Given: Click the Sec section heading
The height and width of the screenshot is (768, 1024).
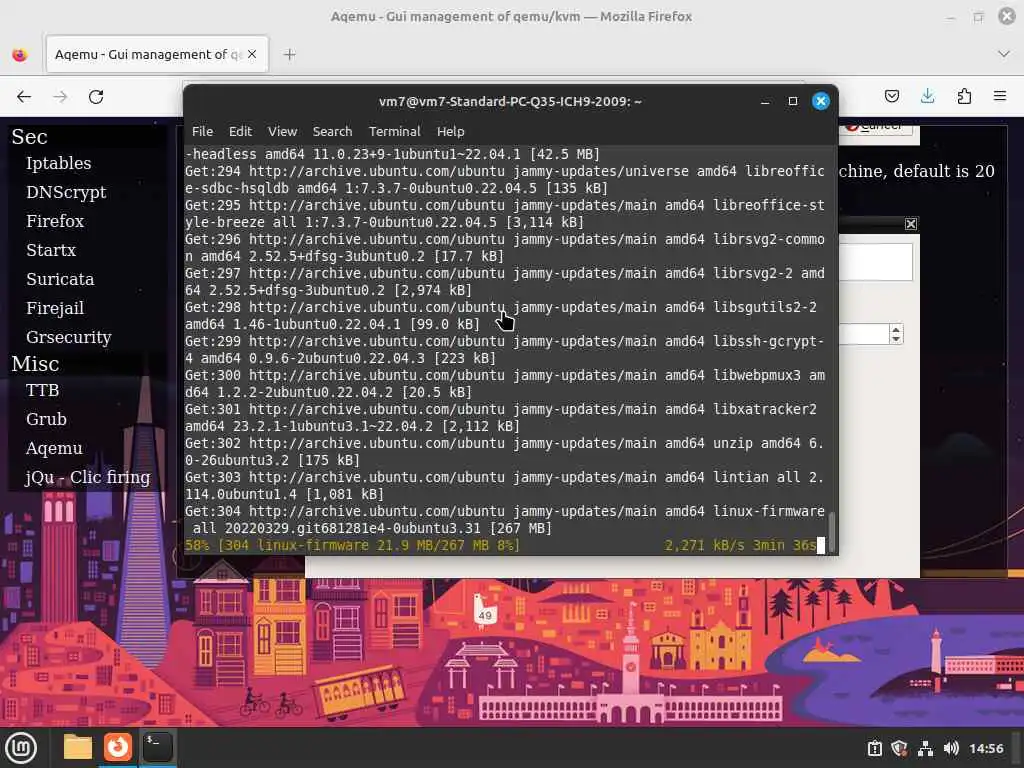Looking at the screenshot, I should pyautogui.click(x=29, y=136).
